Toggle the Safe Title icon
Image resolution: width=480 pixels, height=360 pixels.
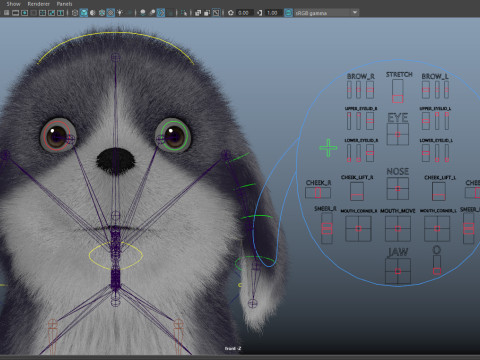(x=60, y=13)
